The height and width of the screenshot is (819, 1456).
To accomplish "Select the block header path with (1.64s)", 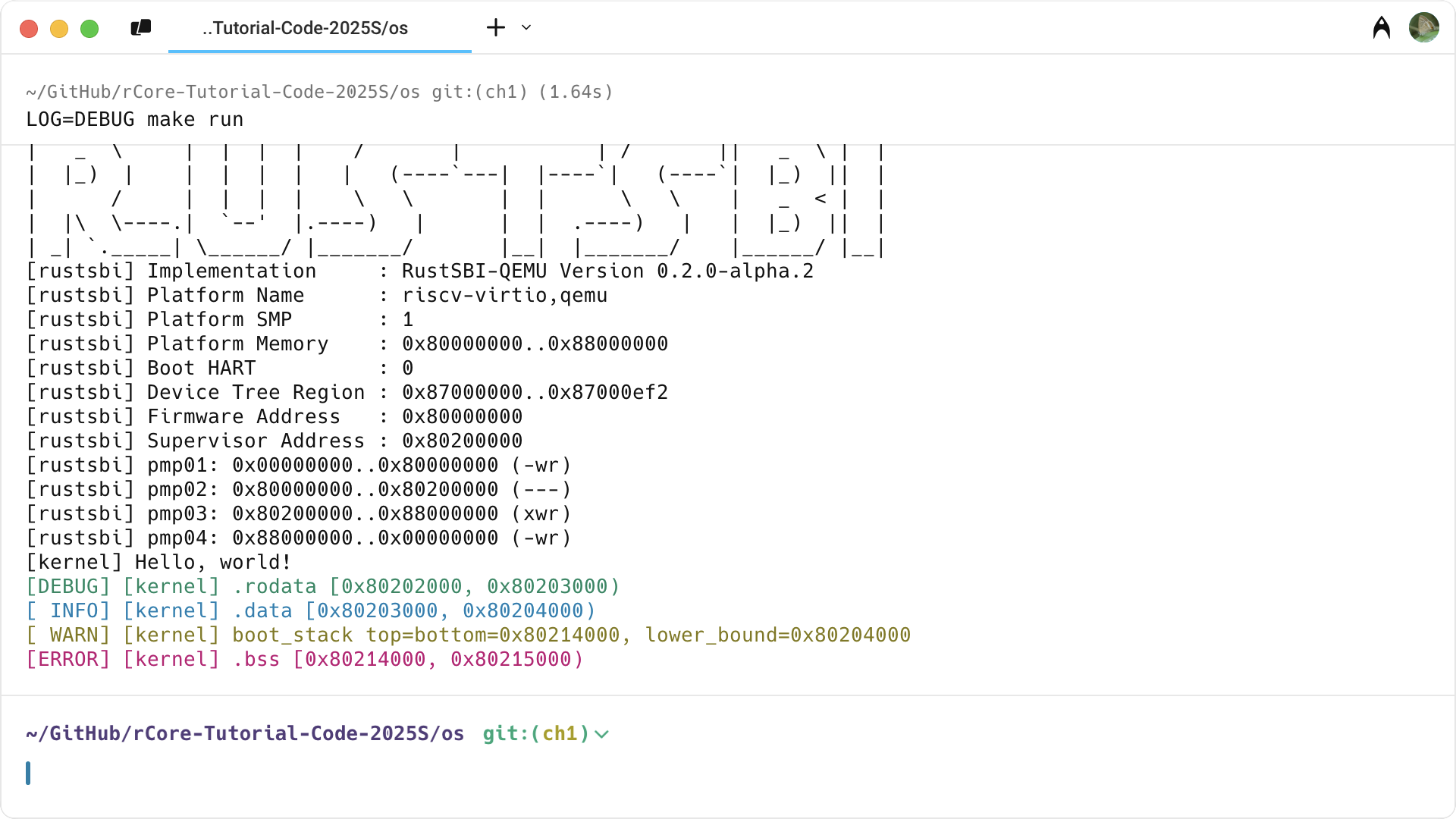I will [319, 92].
